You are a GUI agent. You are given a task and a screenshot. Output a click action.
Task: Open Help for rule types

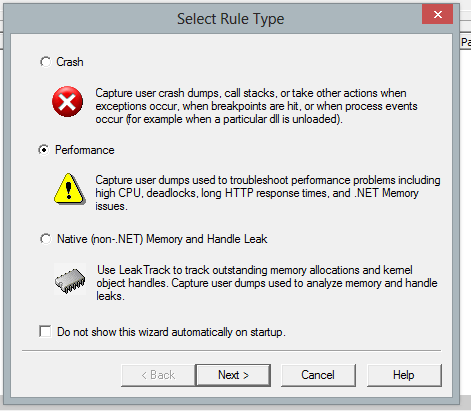(404, 375)
